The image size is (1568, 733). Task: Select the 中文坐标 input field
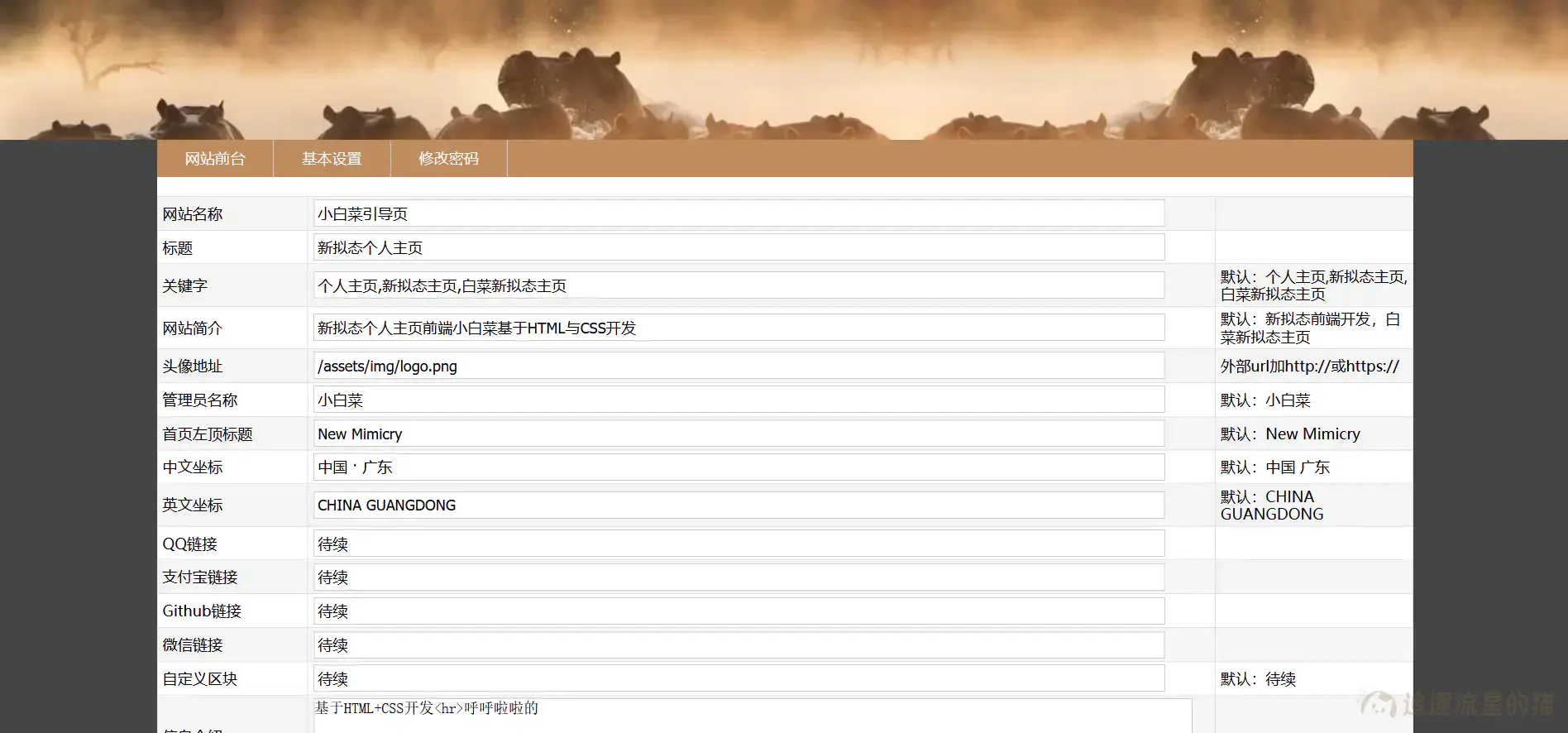[x=739, y=467]
